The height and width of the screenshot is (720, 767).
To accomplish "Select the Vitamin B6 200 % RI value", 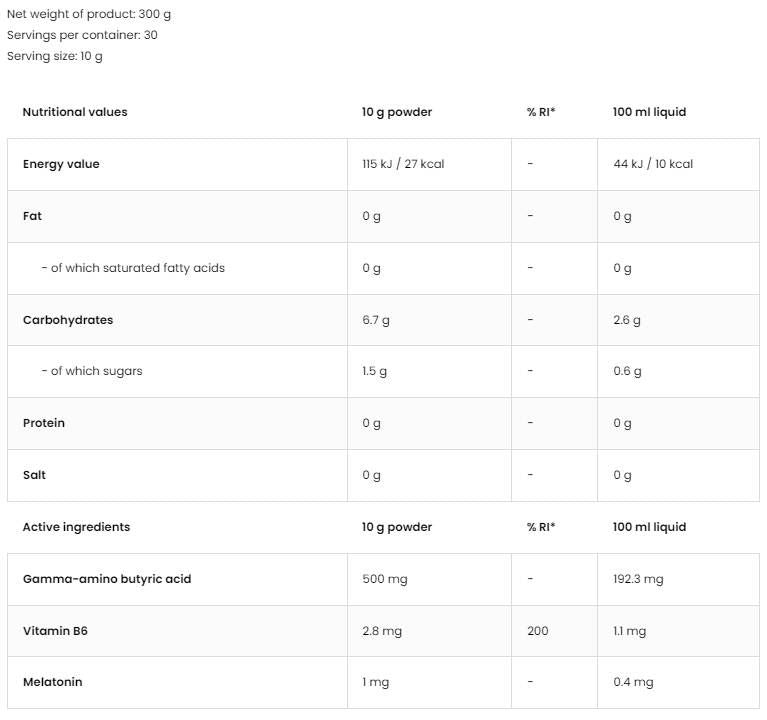I will (x=537, y=631).
